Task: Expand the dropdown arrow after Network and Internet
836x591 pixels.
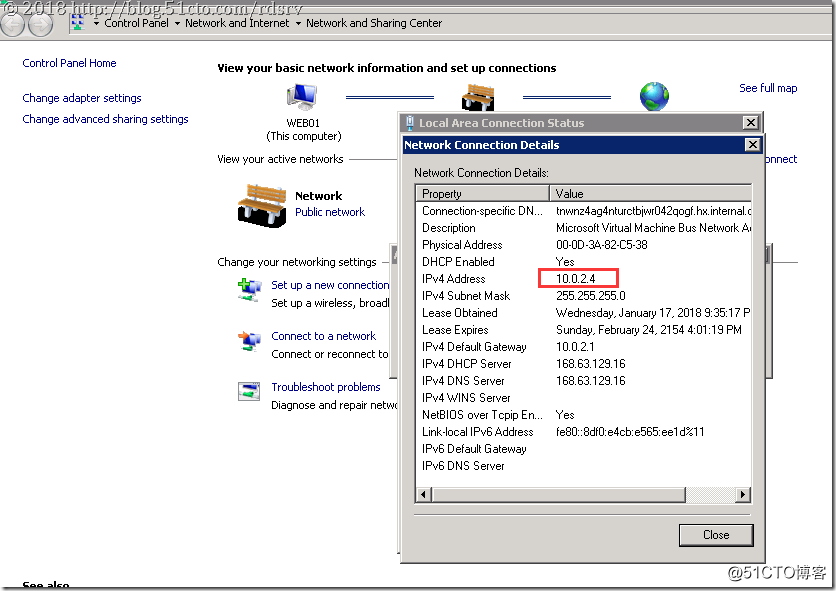Action: point(298,23)
